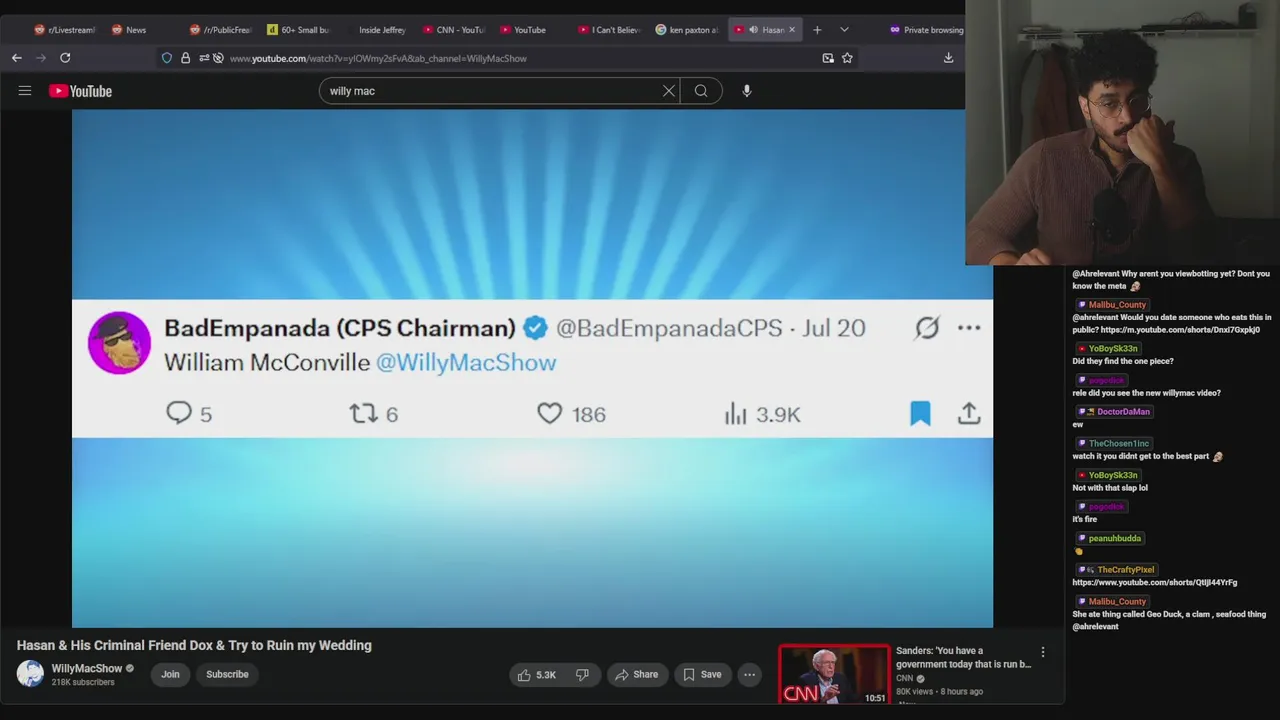Image resolution: width=1280 pixels, height=720 pixels.
Task: Click the Grok icon on the tweet
Action: click(927, 328)
